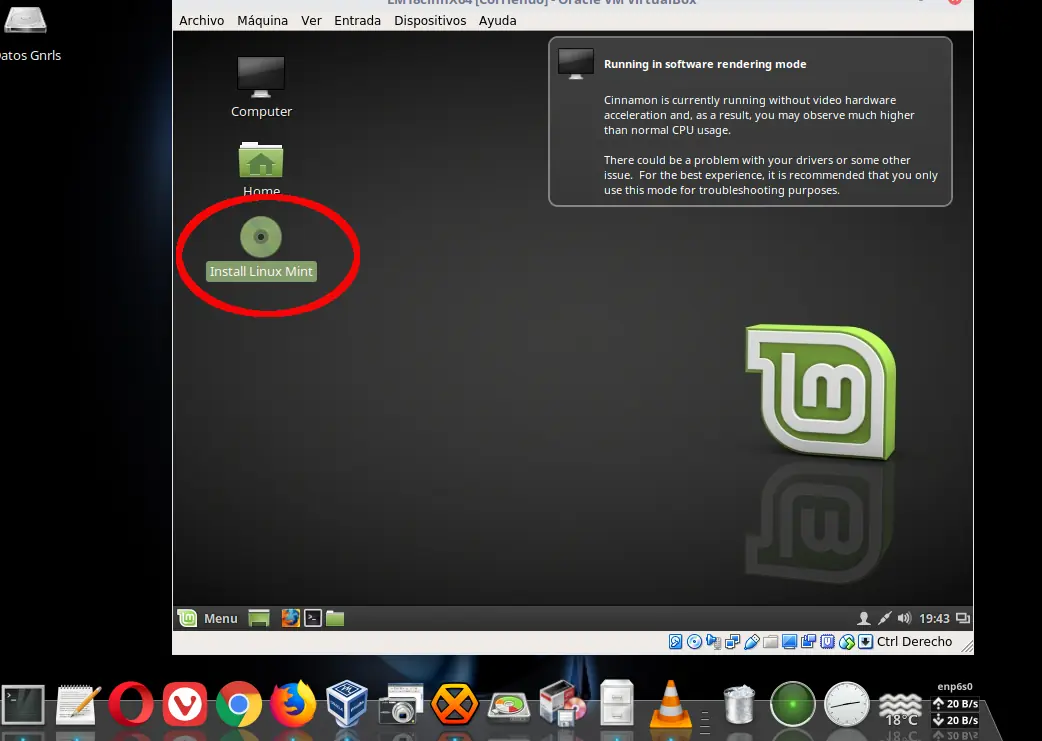
Task: Open the screenshot camera tool in dock
Action: [401, 704]
